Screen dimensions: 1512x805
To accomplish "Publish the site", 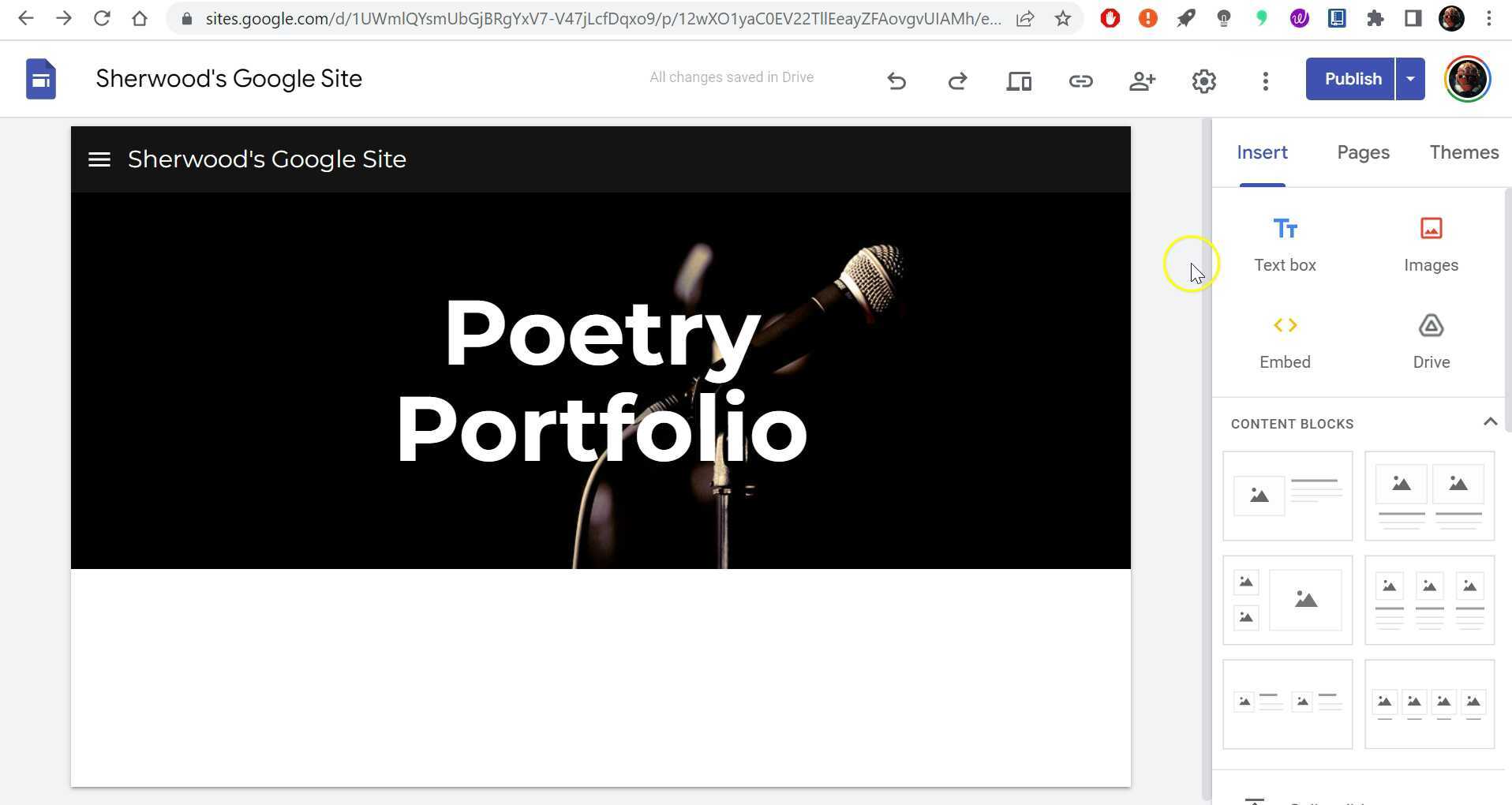I will click(1353, 79).
